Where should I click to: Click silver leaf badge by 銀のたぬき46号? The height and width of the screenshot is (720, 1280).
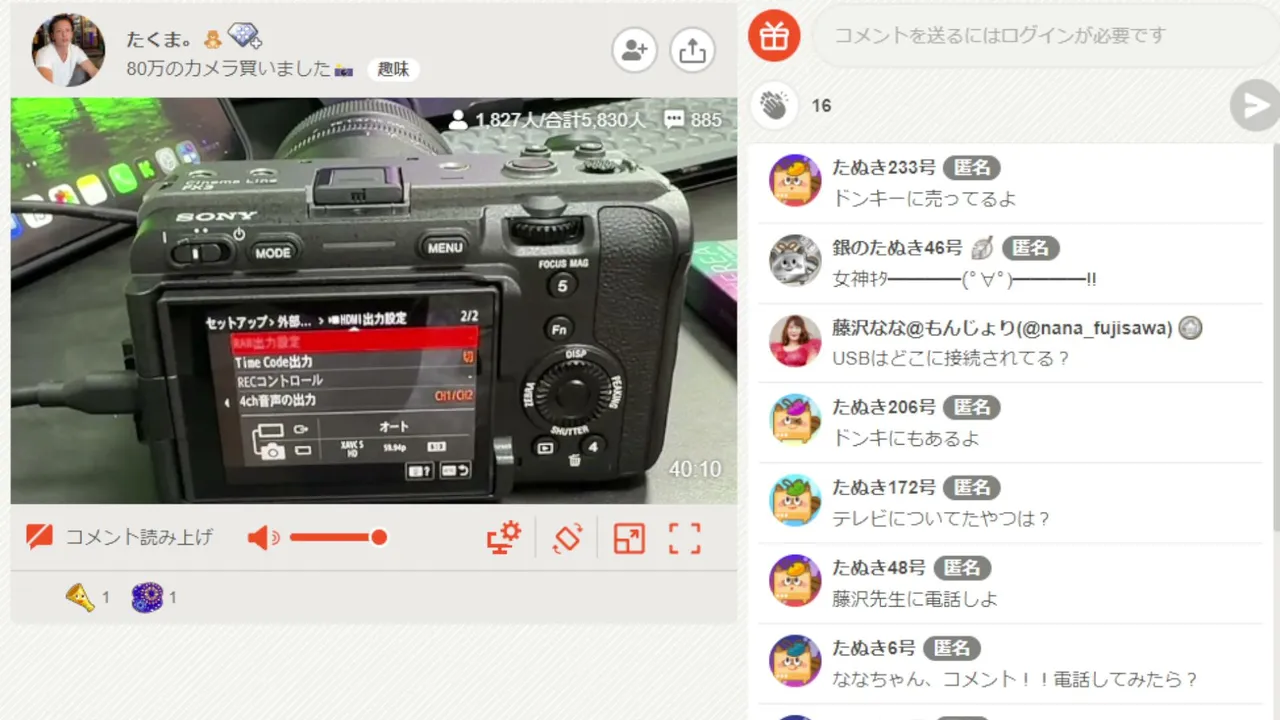982,247
